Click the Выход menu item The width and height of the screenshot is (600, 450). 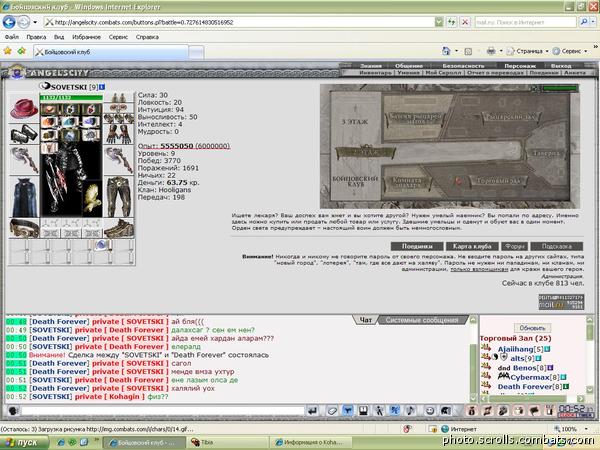pyautogui.click(x=561, y=66)
